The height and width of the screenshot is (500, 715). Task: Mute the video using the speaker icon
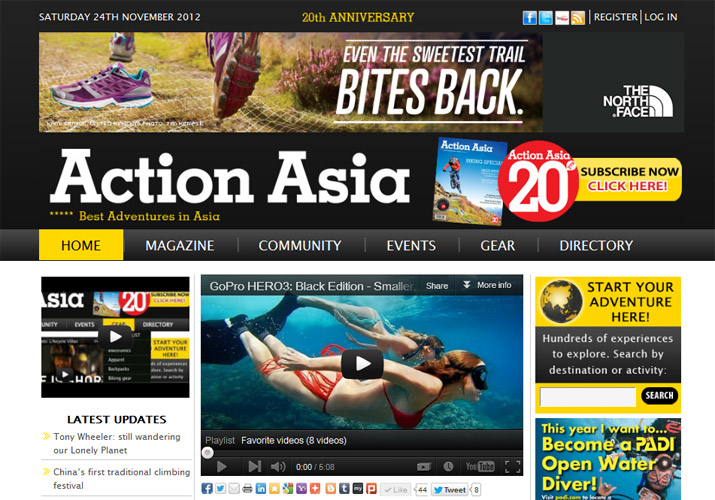[x=278, y=466]
